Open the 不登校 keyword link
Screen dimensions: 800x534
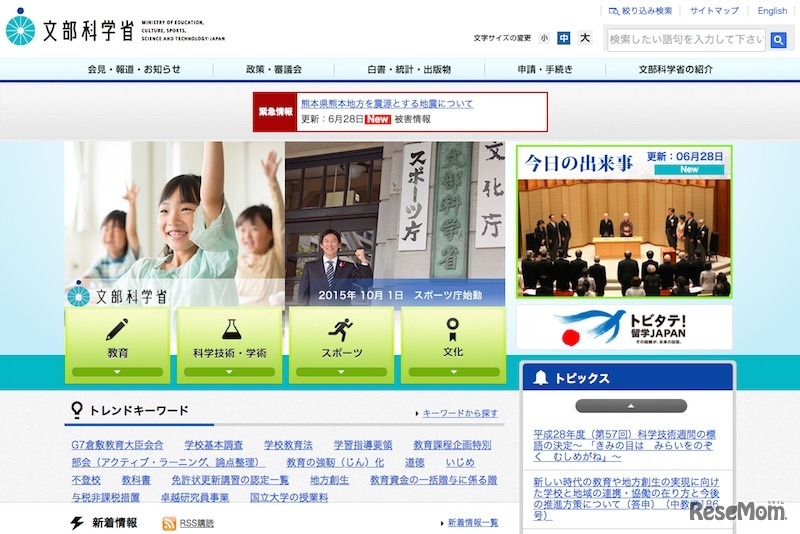coord(86,480)
